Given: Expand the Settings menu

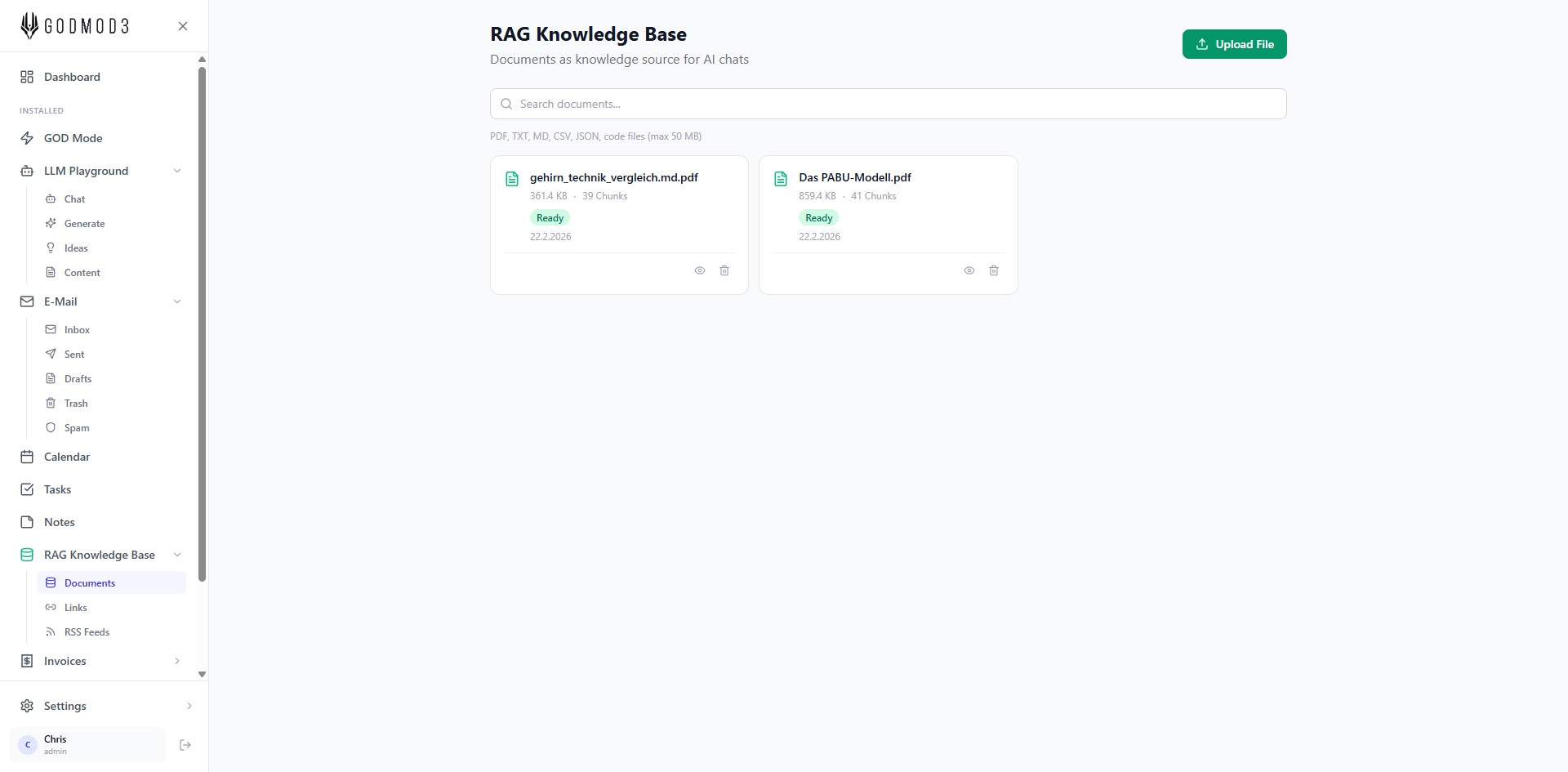Looking at the screenshot, I should coord(189,706).
